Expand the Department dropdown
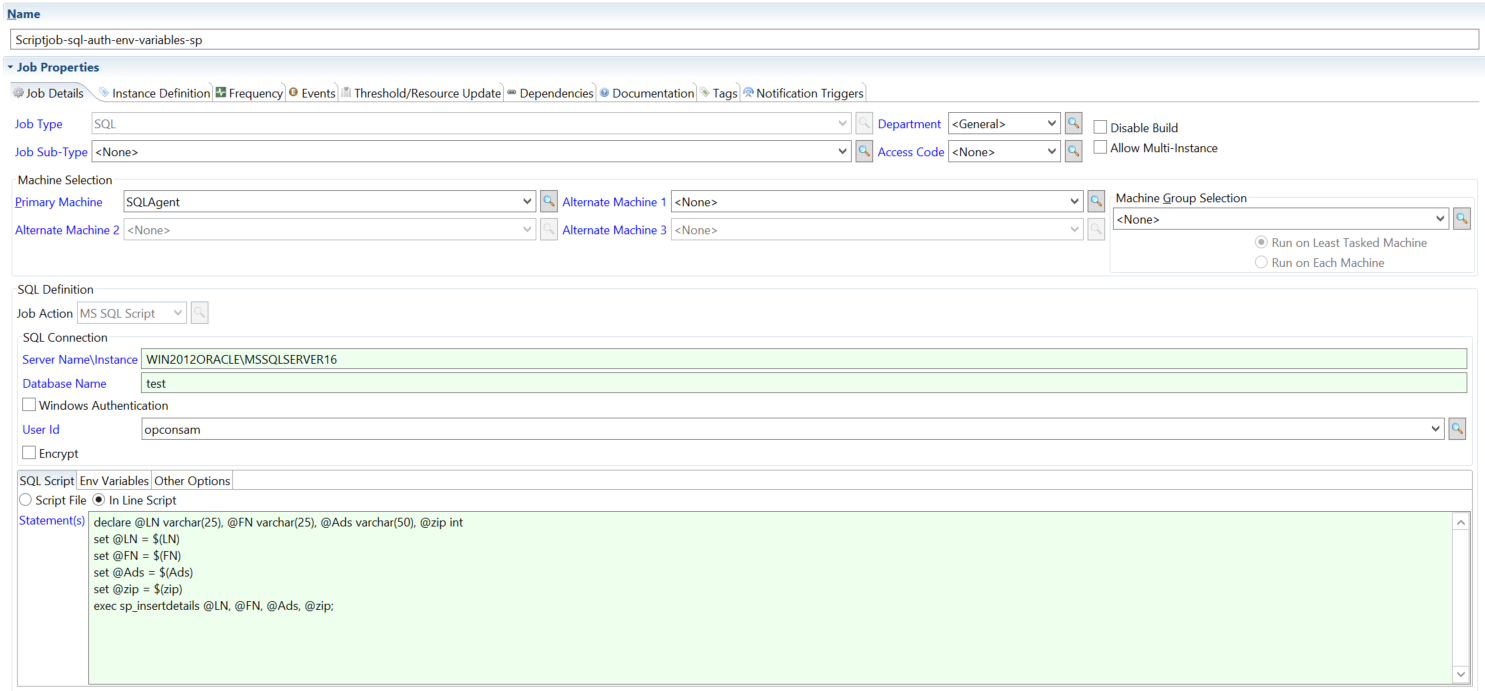 tap(1051, 124)
